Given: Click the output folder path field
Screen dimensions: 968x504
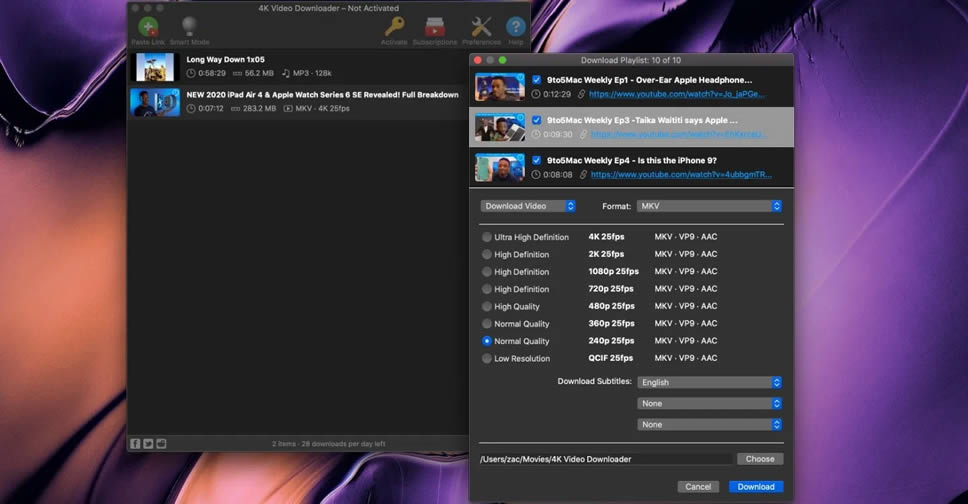Looking at the screenshot, I should [x=605, y=459].
